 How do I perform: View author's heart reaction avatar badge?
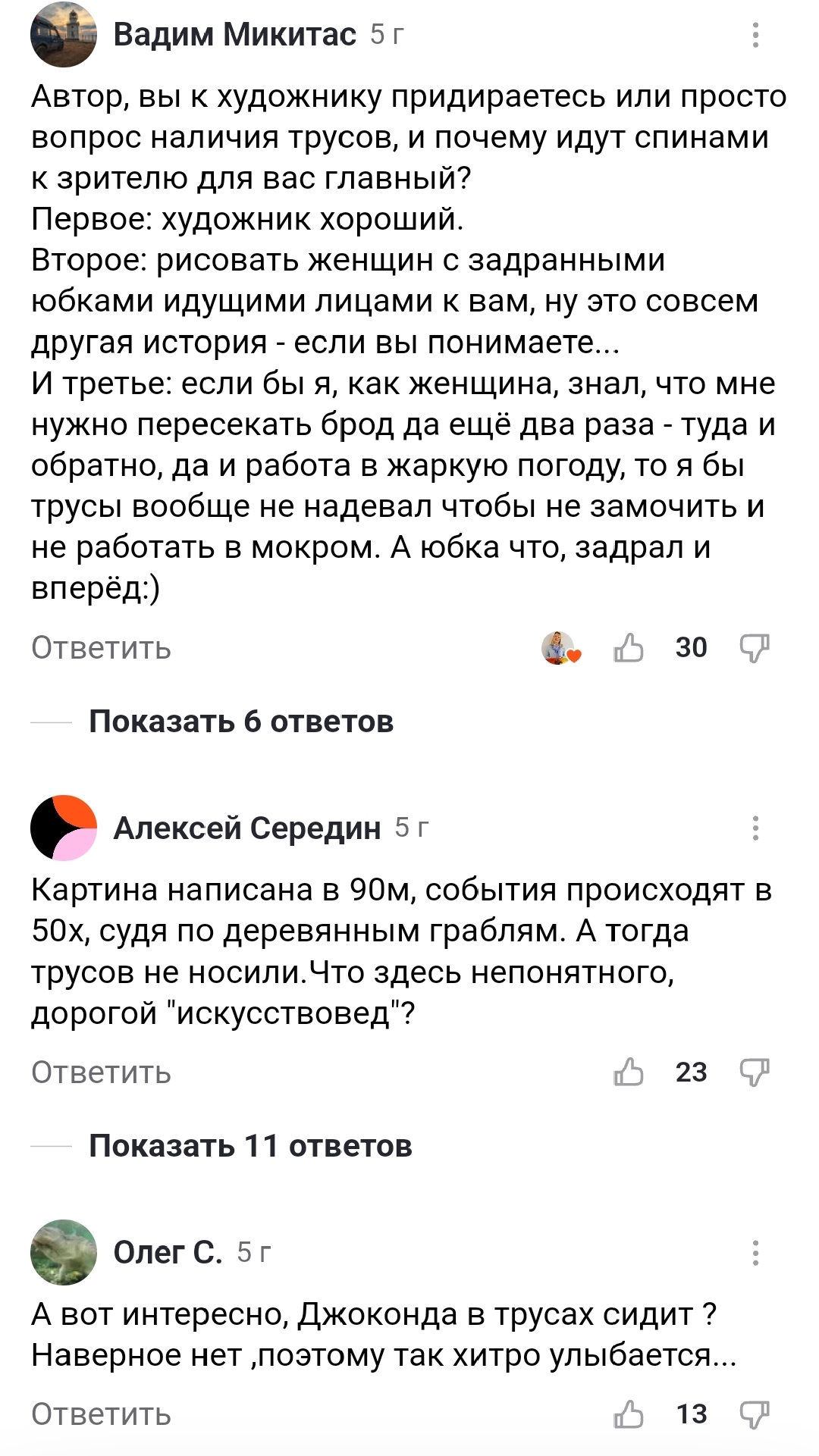click(x=560, y=648)
